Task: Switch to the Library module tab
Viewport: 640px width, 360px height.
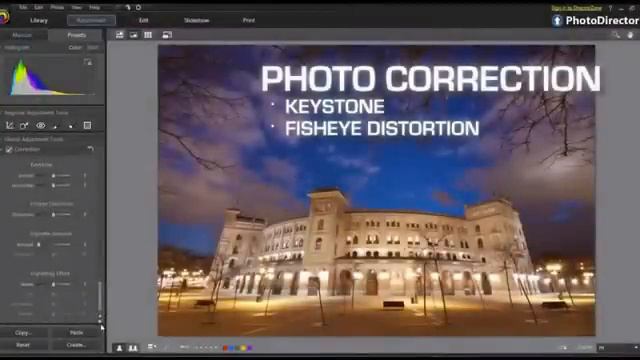Action: 39,20
